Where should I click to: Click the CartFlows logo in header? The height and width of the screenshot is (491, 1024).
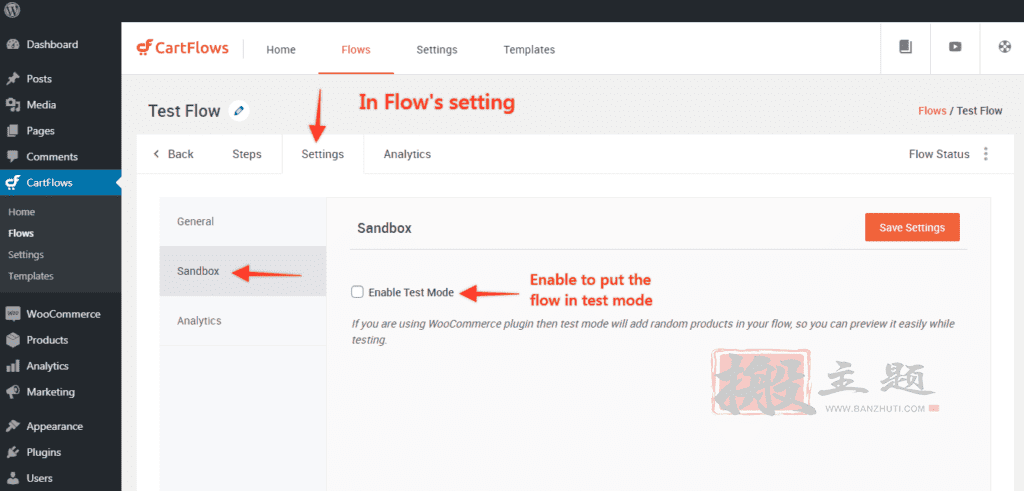pyautogui.click(x=182, y=48)
